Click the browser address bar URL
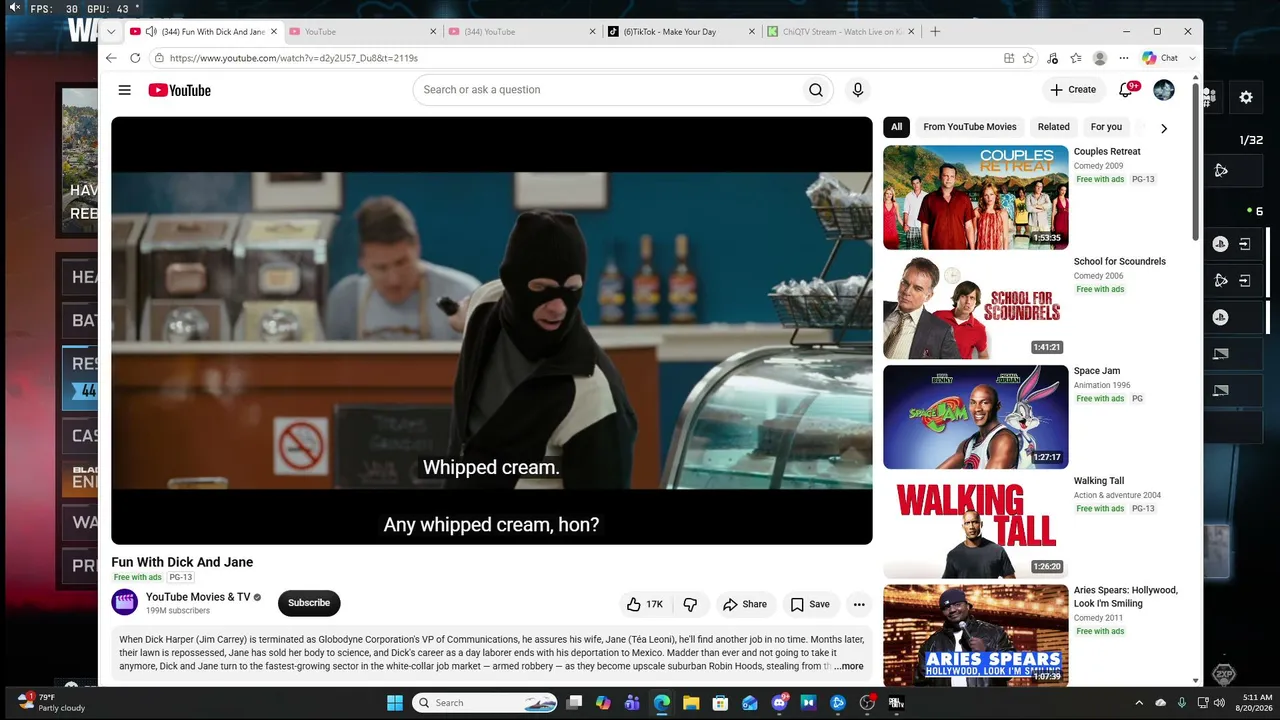 click(294, 58)
